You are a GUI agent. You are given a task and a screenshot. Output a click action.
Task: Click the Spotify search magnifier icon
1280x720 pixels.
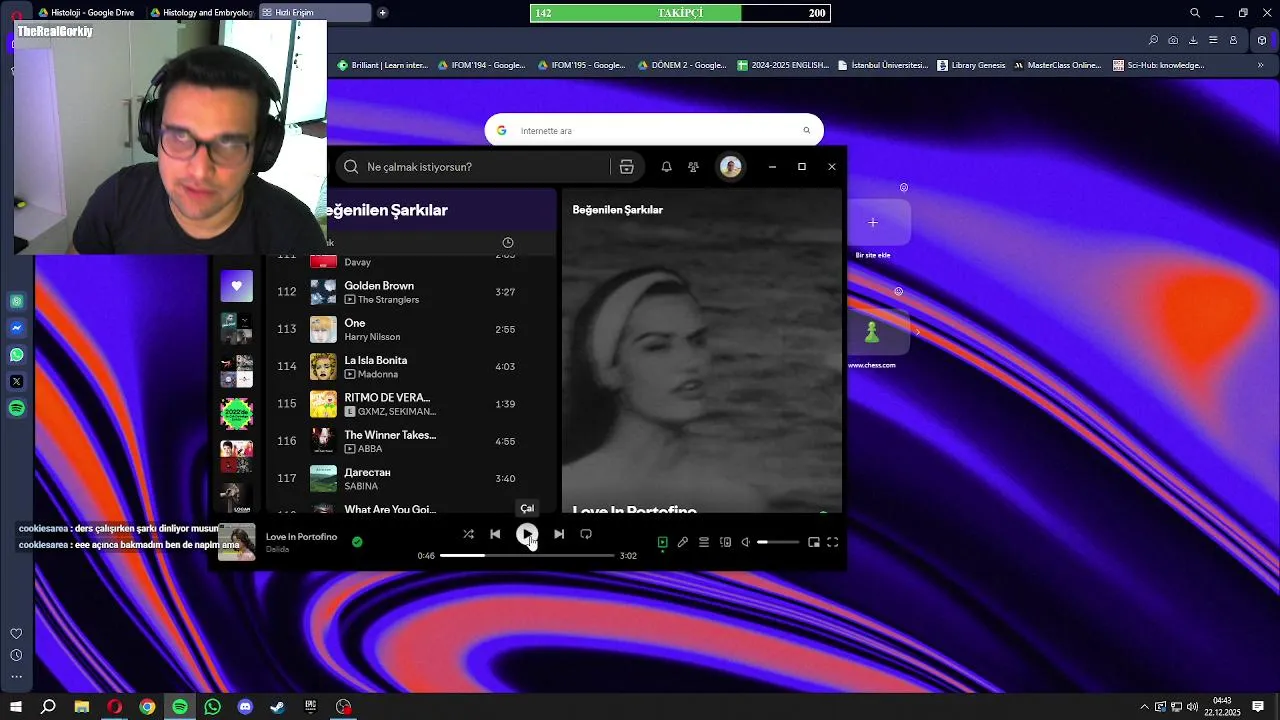pos(351,167)
